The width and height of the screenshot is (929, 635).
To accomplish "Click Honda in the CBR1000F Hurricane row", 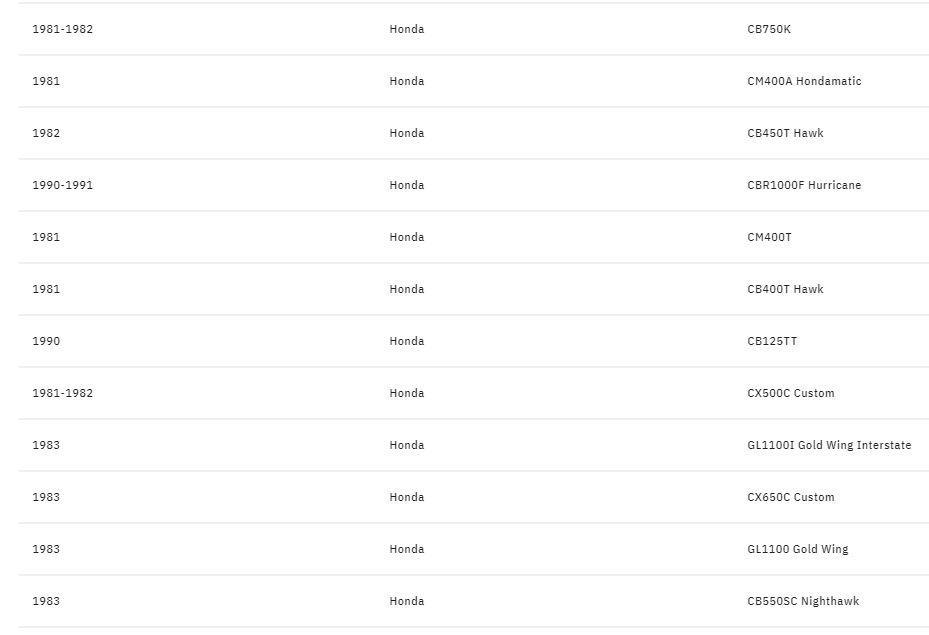I will pyautogui.click(x=406, y=185).
